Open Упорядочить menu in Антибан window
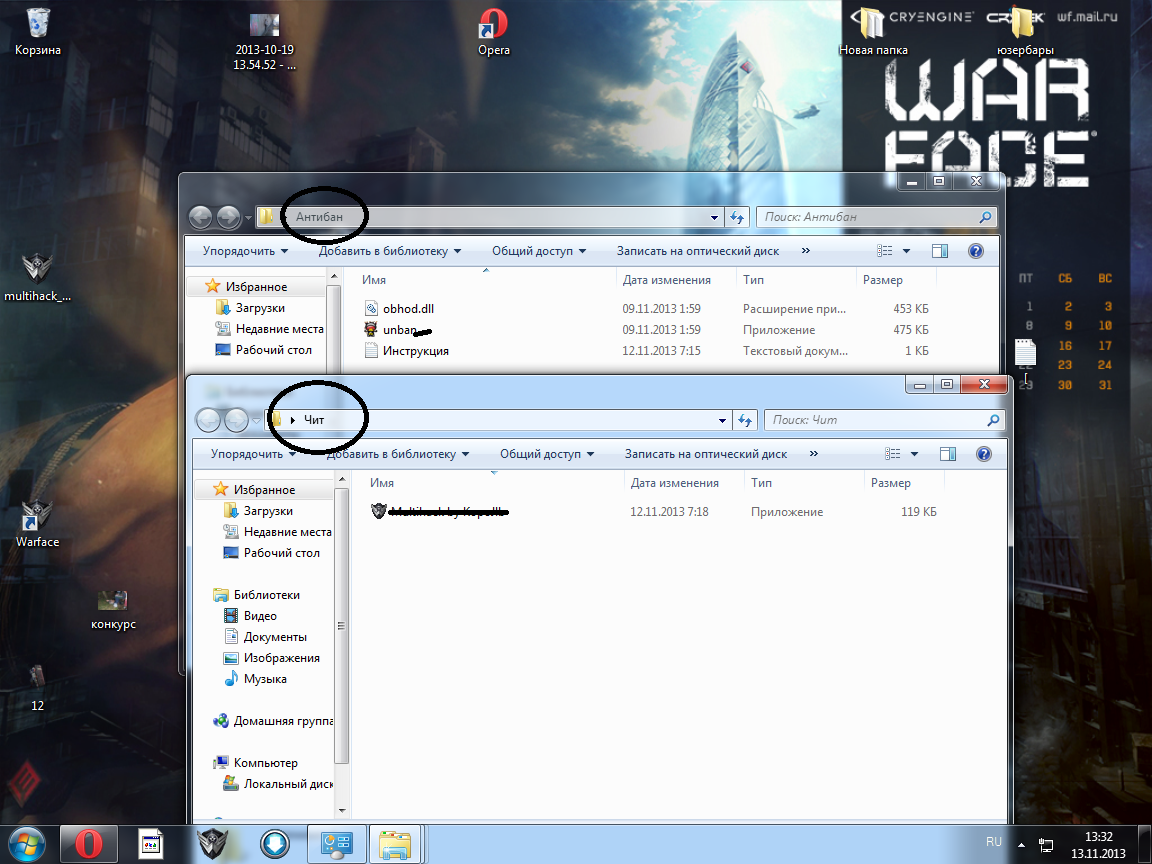Viewport: 1152px width, 864px height. tap(245, 251)
